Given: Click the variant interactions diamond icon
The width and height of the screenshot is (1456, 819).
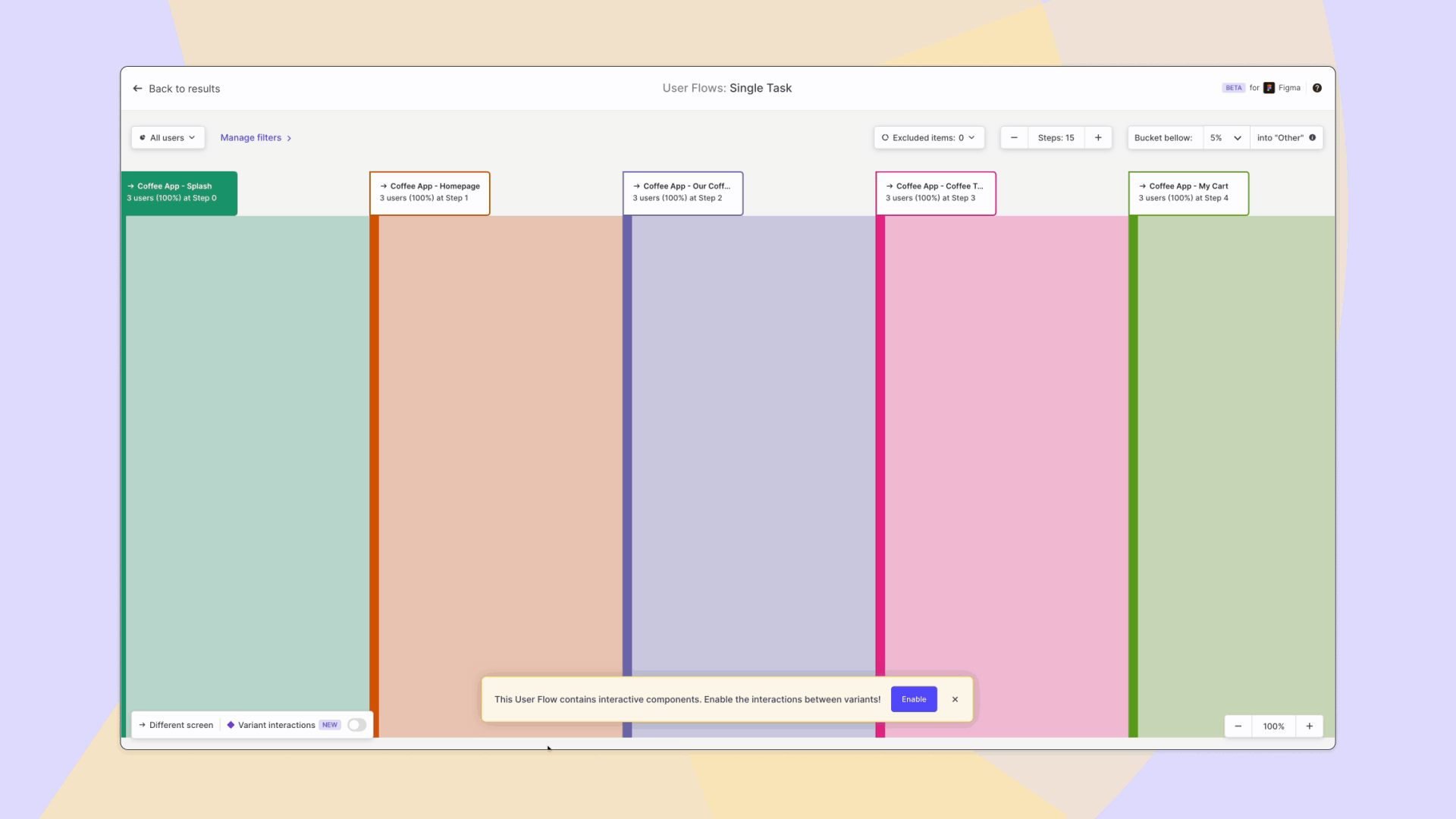Looking at the screenshot, I should (x=231, y=725).
